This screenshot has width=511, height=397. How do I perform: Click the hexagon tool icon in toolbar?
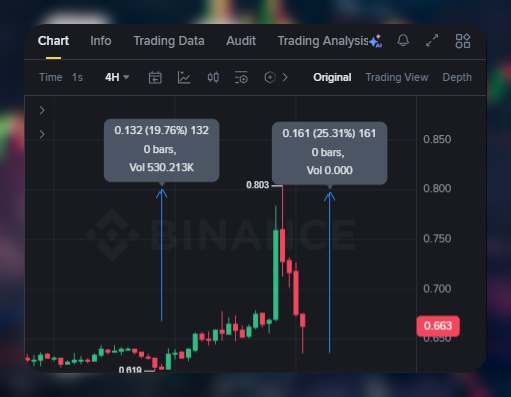pyautogui.click(x=270, y=77)
